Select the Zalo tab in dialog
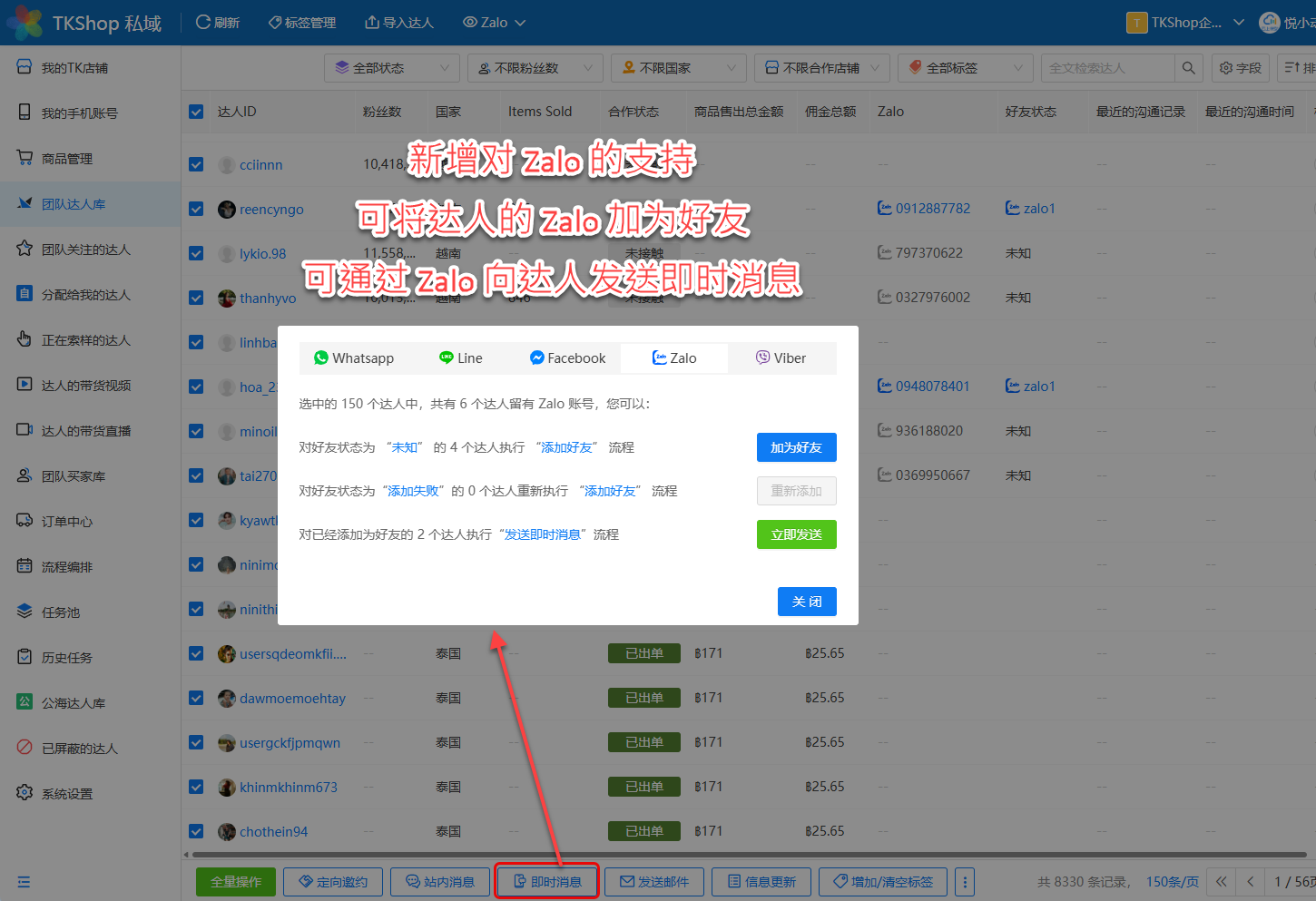Screen dimensions: 1316x901 (674, 358)
